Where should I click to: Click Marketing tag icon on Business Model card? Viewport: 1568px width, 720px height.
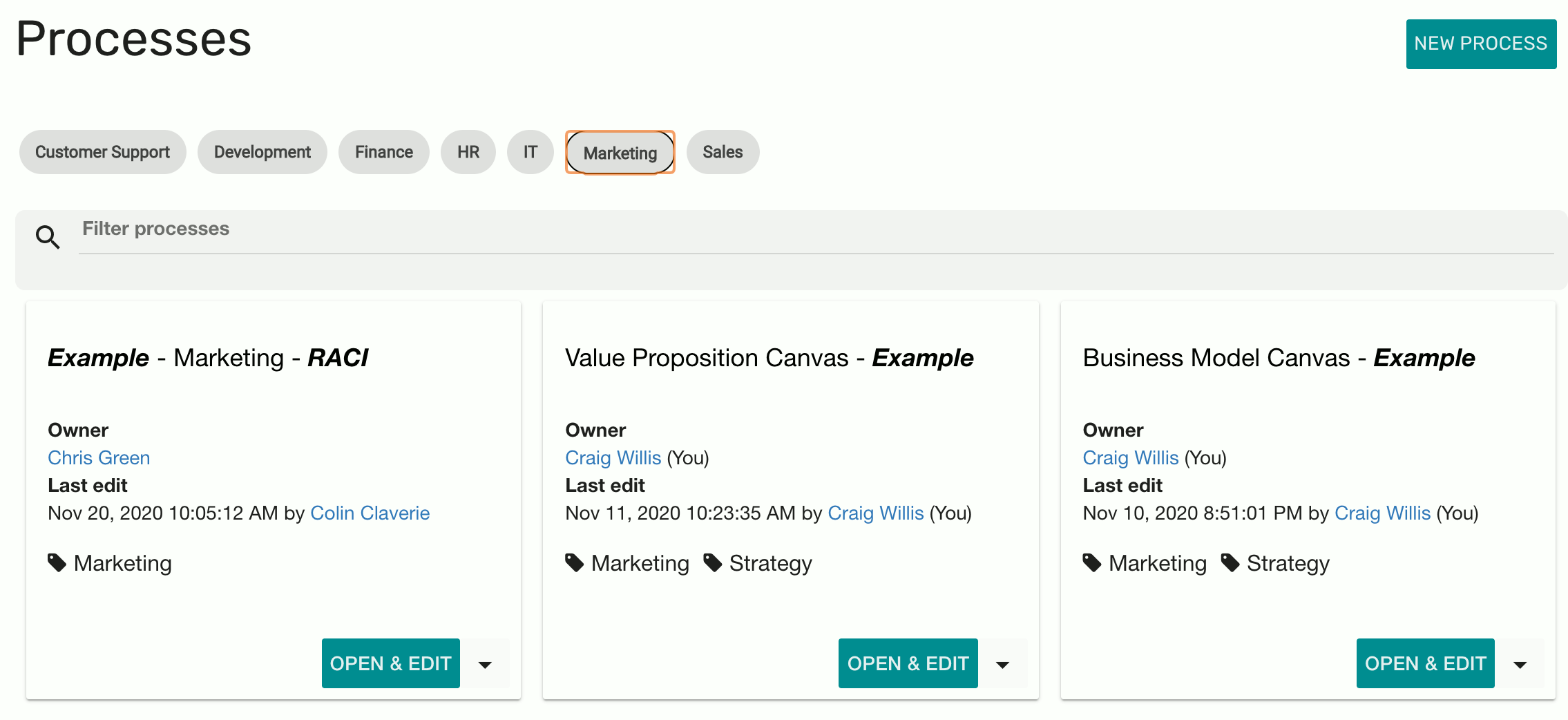1092,562
